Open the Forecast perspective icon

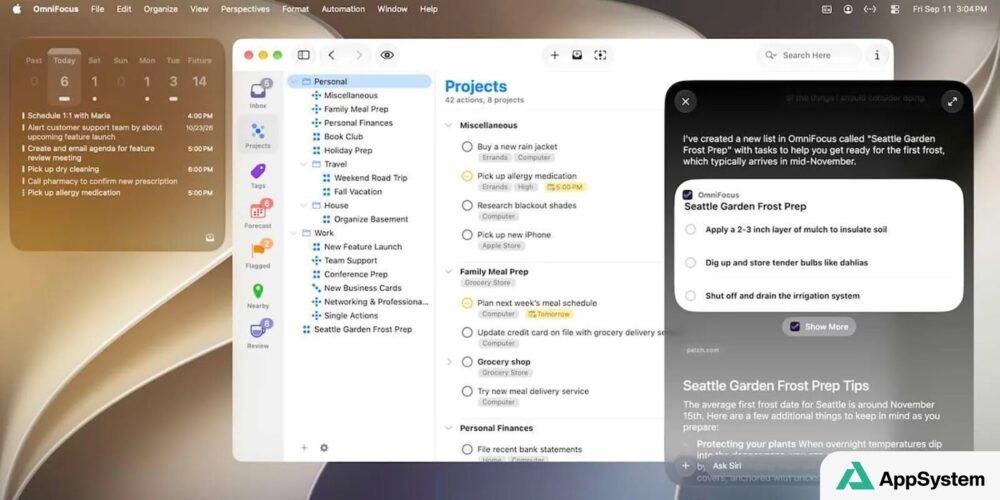pyautogui.click(x=258, y=211)
